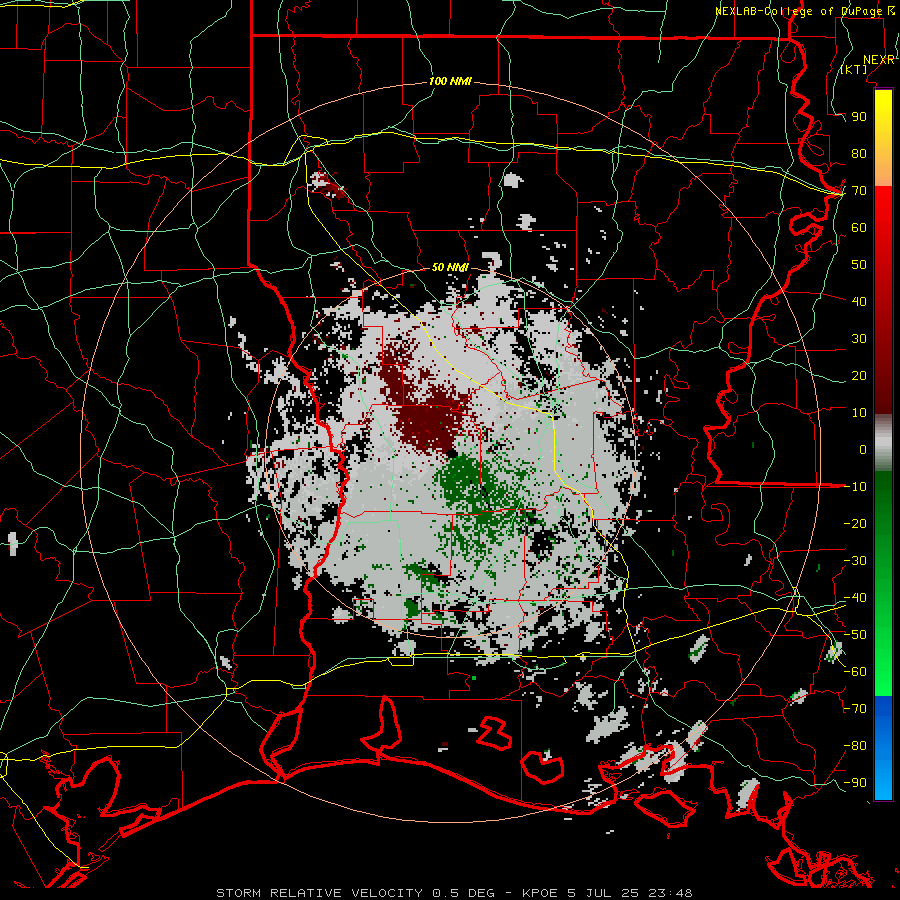Screen dimensions: 900x900
Task: Pick the blue segment of the color bar
Action: pos(883,748)
